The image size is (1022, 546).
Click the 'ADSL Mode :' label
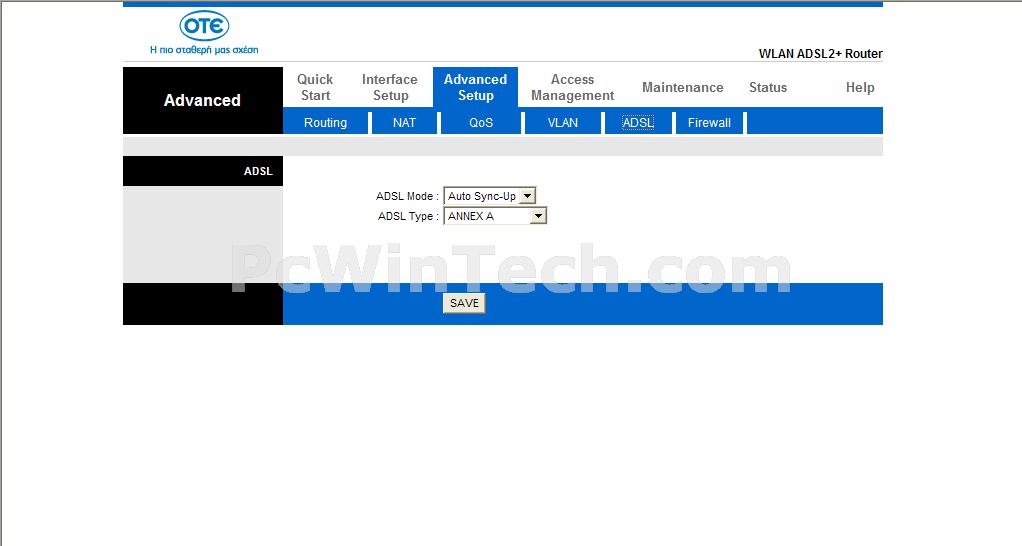[x=407, y=196]
